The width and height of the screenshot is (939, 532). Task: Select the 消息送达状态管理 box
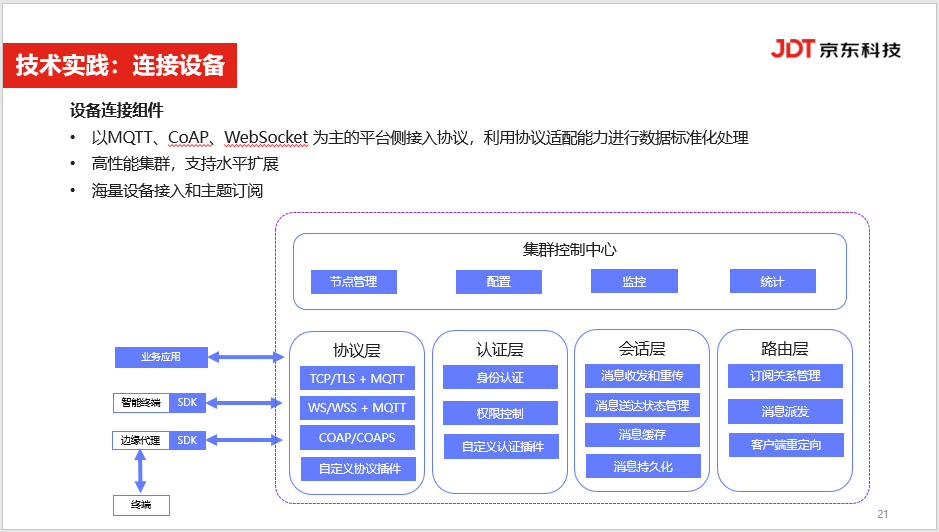(643, 406)
